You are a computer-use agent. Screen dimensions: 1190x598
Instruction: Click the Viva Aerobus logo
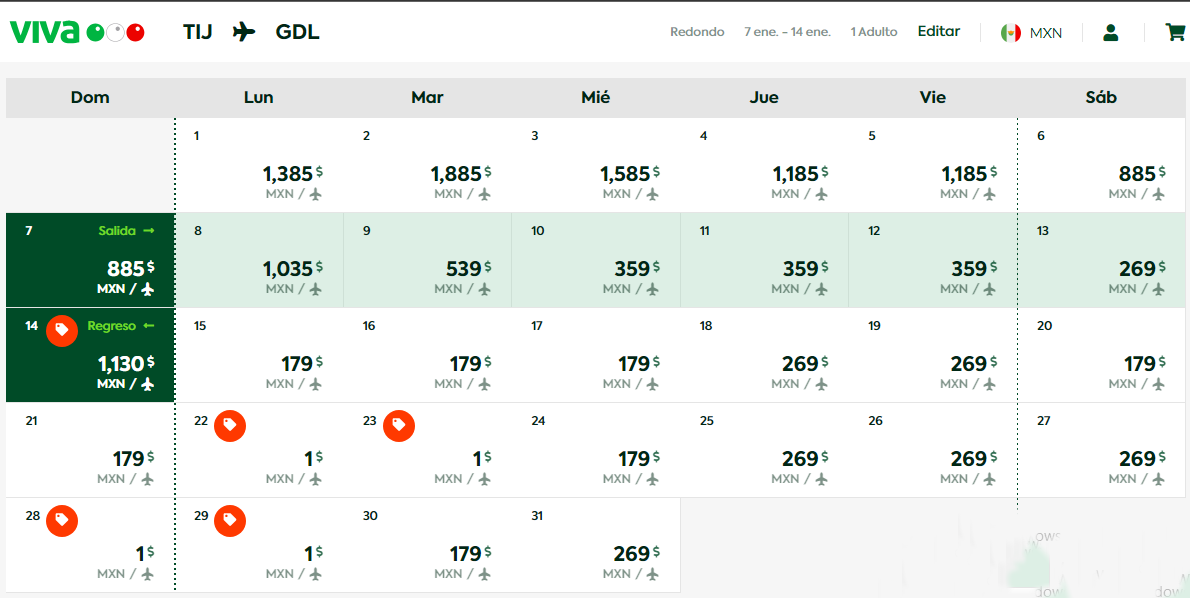pos(77,32)
